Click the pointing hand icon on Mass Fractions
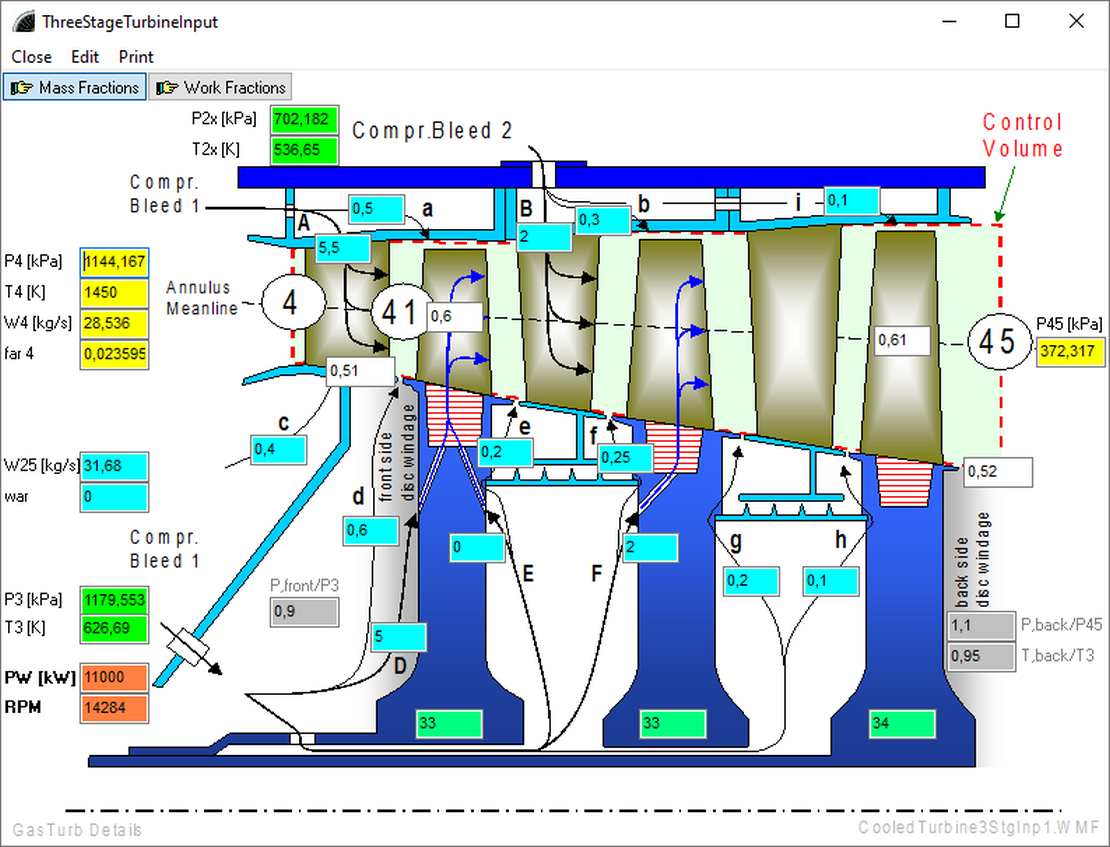Screen dimensions: 1110x847 pos(22,88)
